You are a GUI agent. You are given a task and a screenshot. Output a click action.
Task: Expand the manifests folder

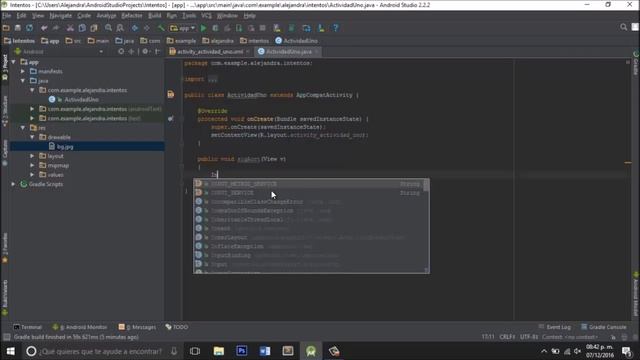(x=23, y=71)
